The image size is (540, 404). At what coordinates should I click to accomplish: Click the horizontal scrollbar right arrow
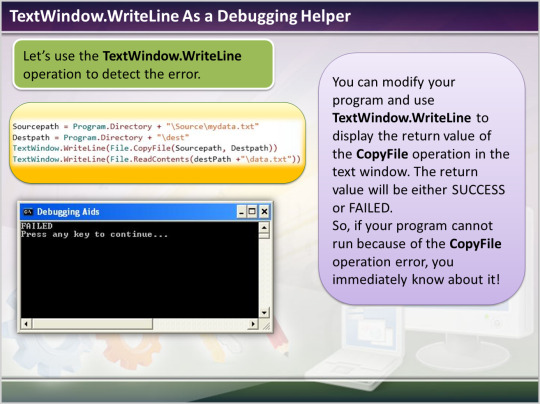pyautogui.click(x=253, y=324)
